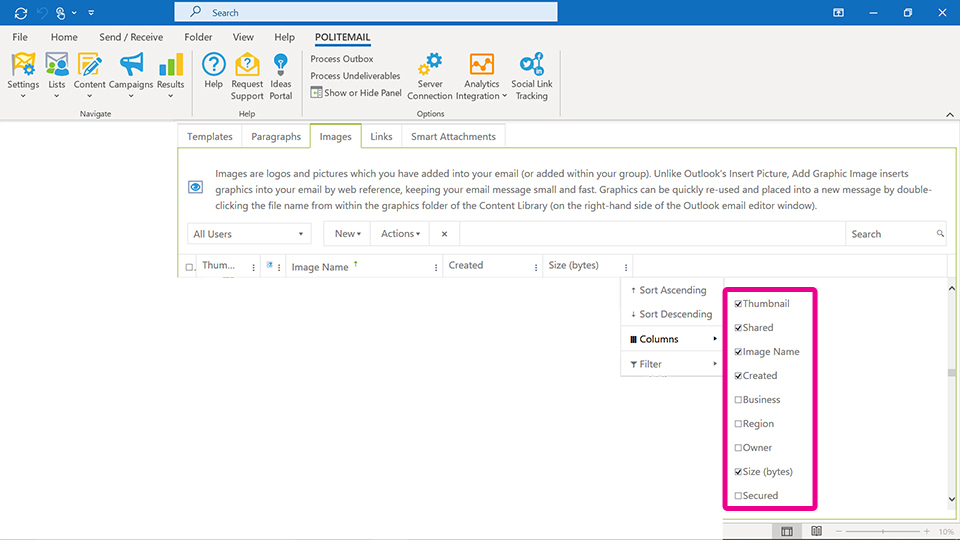Screen dimensions: 960x540
Task: Click Show or Hide Panel
Action: pos(356,93)
